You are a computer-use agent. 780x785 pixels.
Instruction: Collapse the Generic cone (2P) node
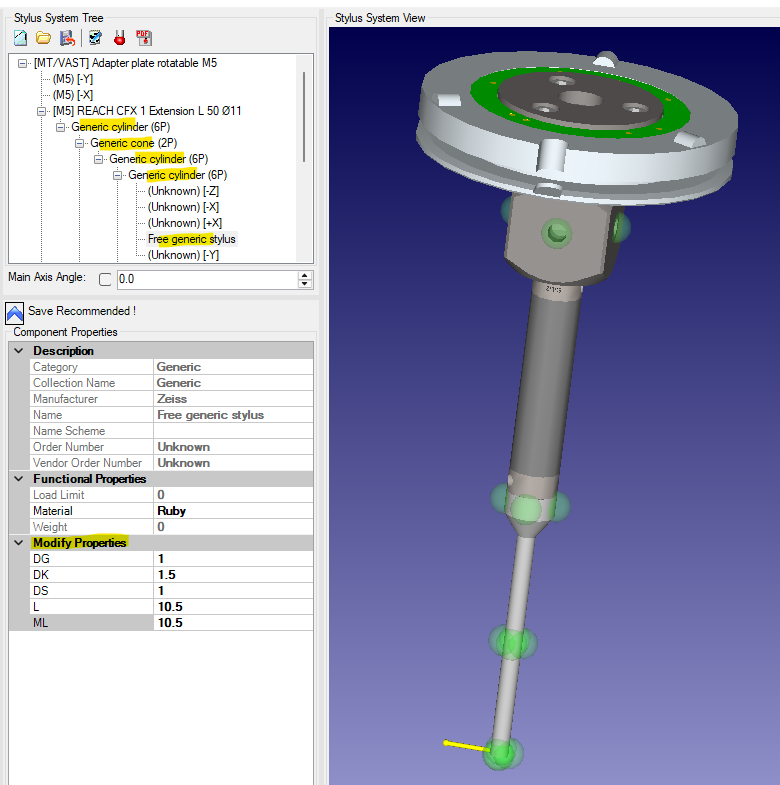point(81,143)
